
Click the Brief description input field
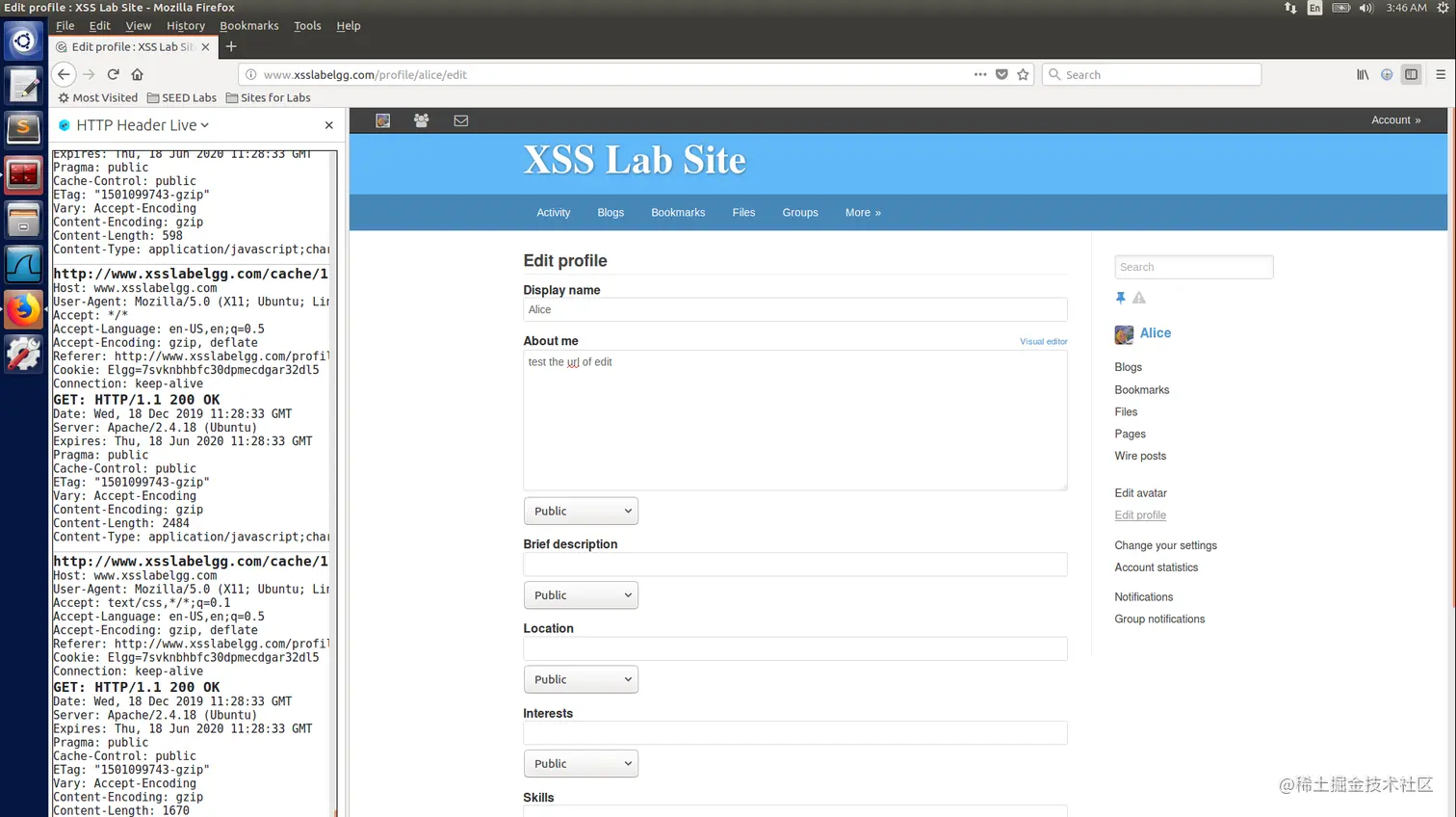795,564
